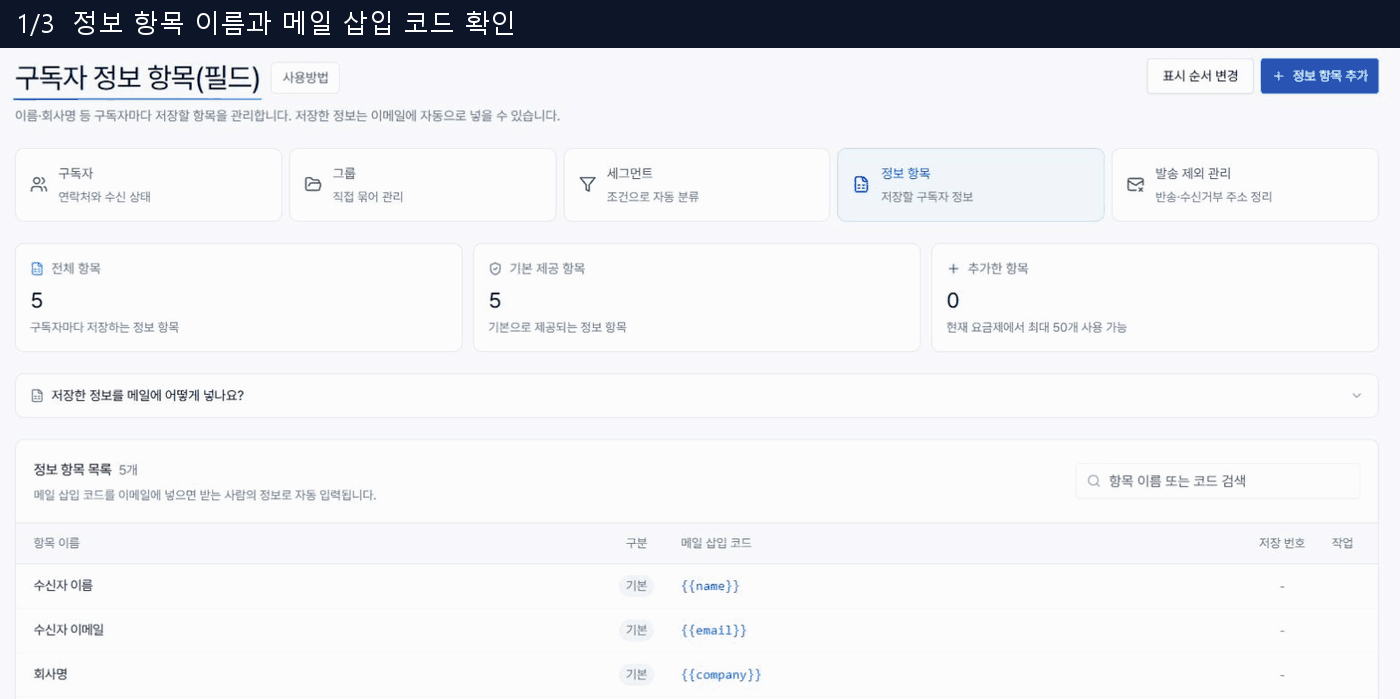1400x699 pixels.
Task: Click the 저장 번호 column header
Action: [1282, 543]
